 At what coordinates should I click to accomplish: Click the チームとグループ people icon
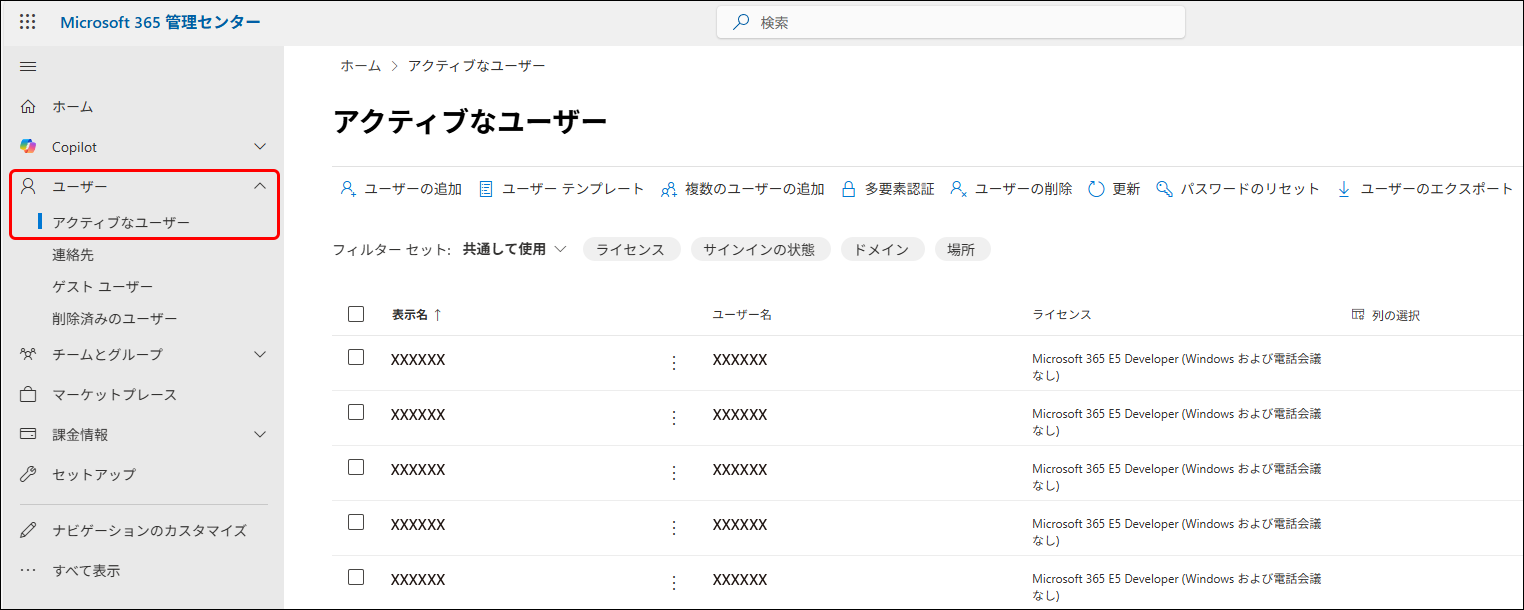28,354
